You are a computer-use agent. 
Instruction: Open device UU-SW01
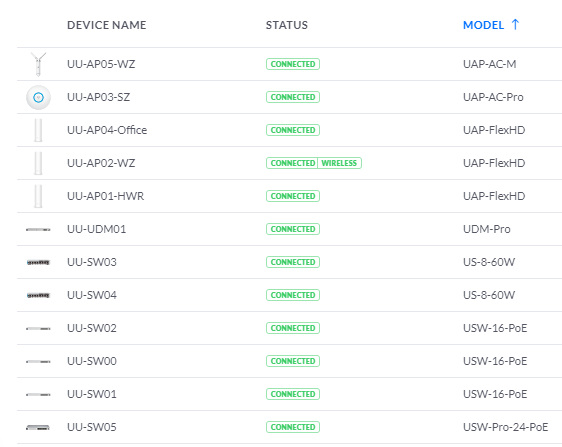click(92, 394)
